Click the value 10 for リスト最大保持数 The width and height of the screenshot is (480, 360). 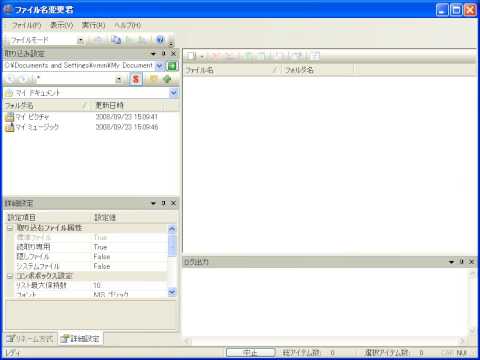click(x=97, y=286)
